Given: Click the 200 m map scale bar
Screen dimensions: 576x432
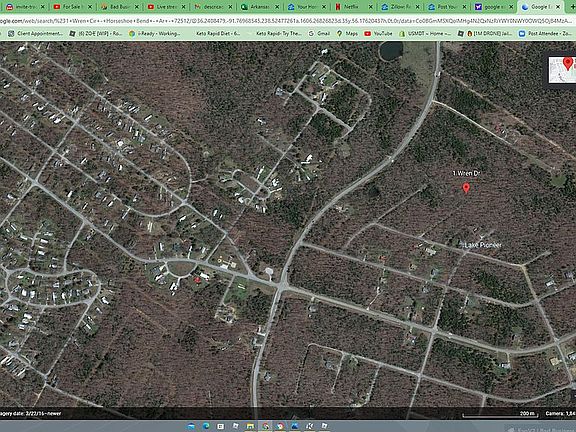Looking at the screenshot, I should (x=500, y=414).
